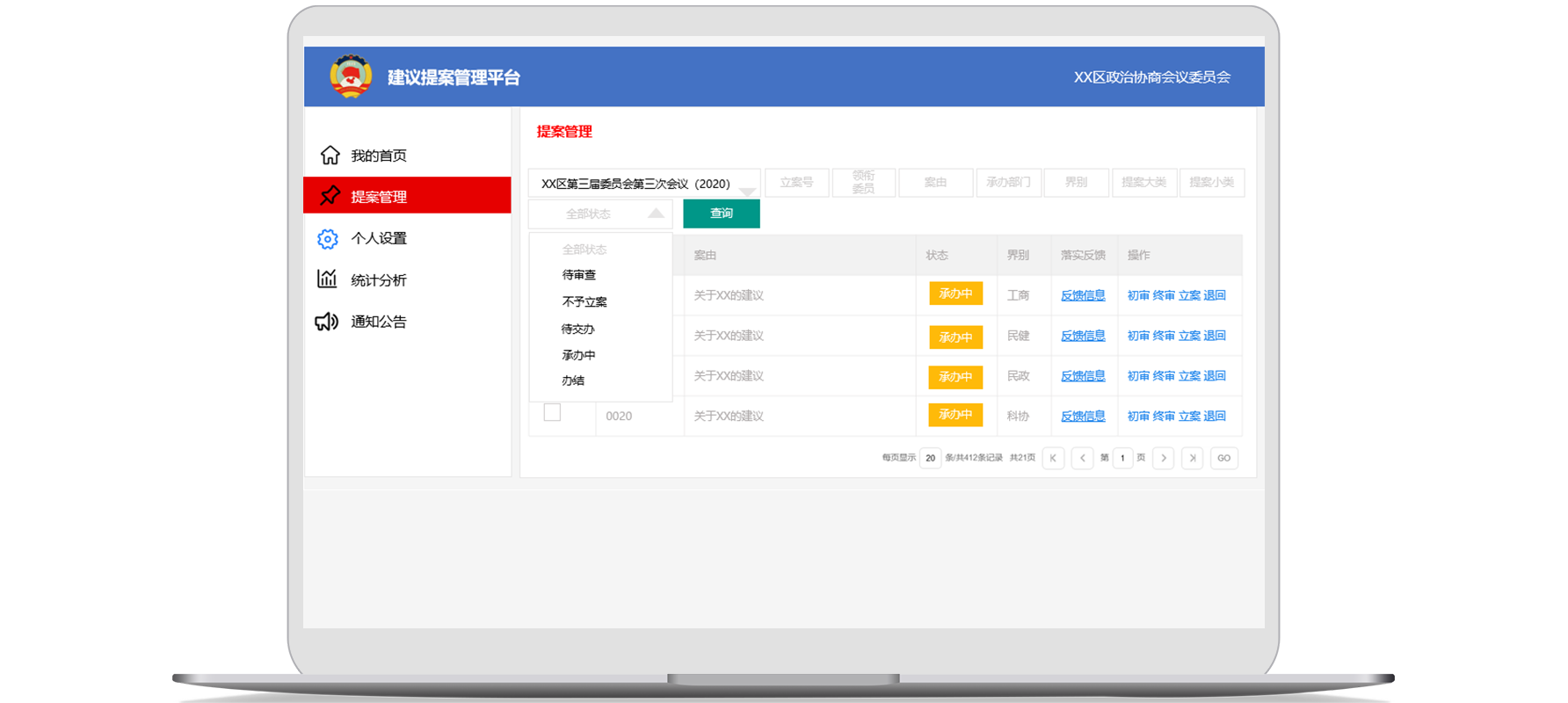Select 待交办 status option
Screen dimensions: 1568x703
click(x=578, y=329)
